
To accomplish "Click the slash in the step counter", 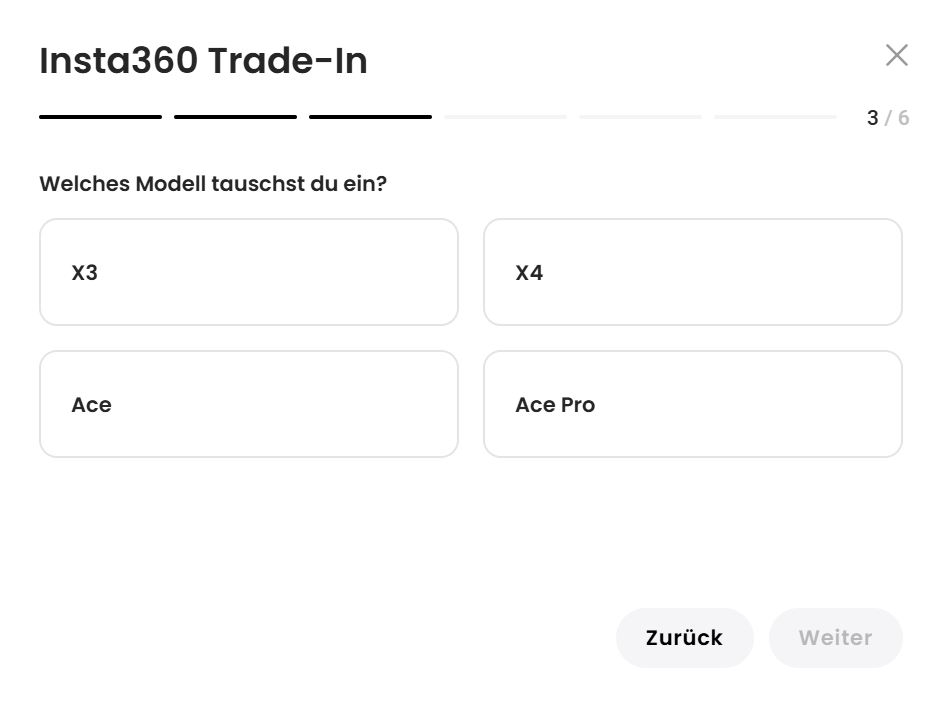I will point(888,118).
